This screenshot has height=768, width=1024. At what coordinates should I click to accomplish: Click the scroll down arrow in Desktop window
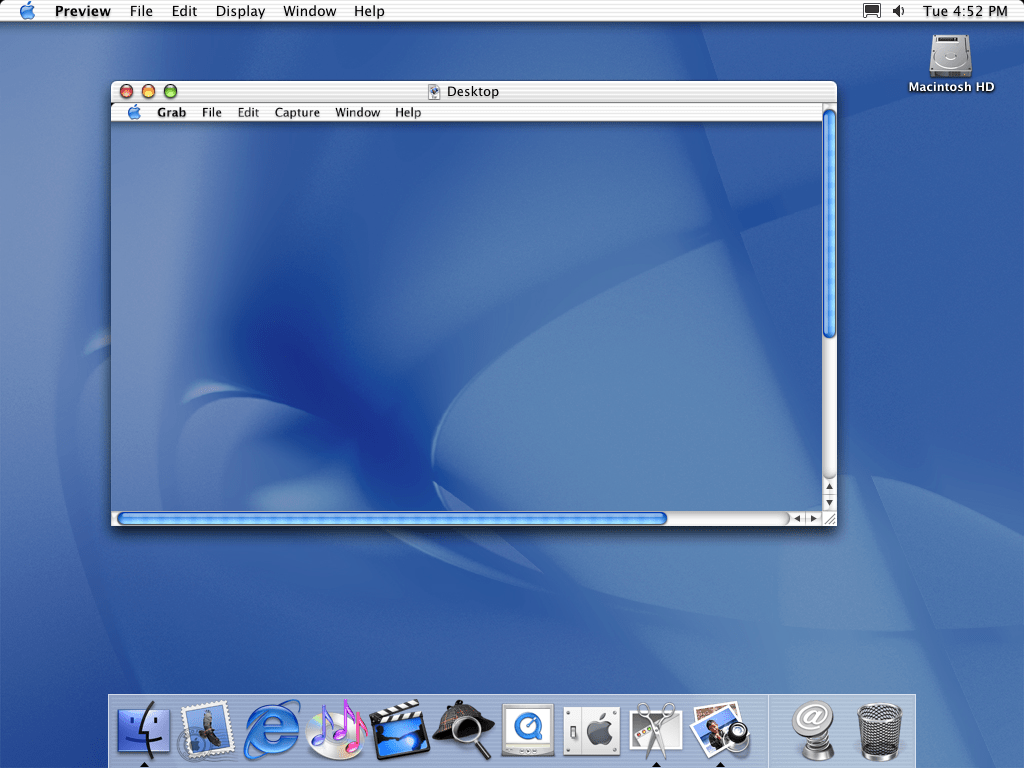pos(829,502)
